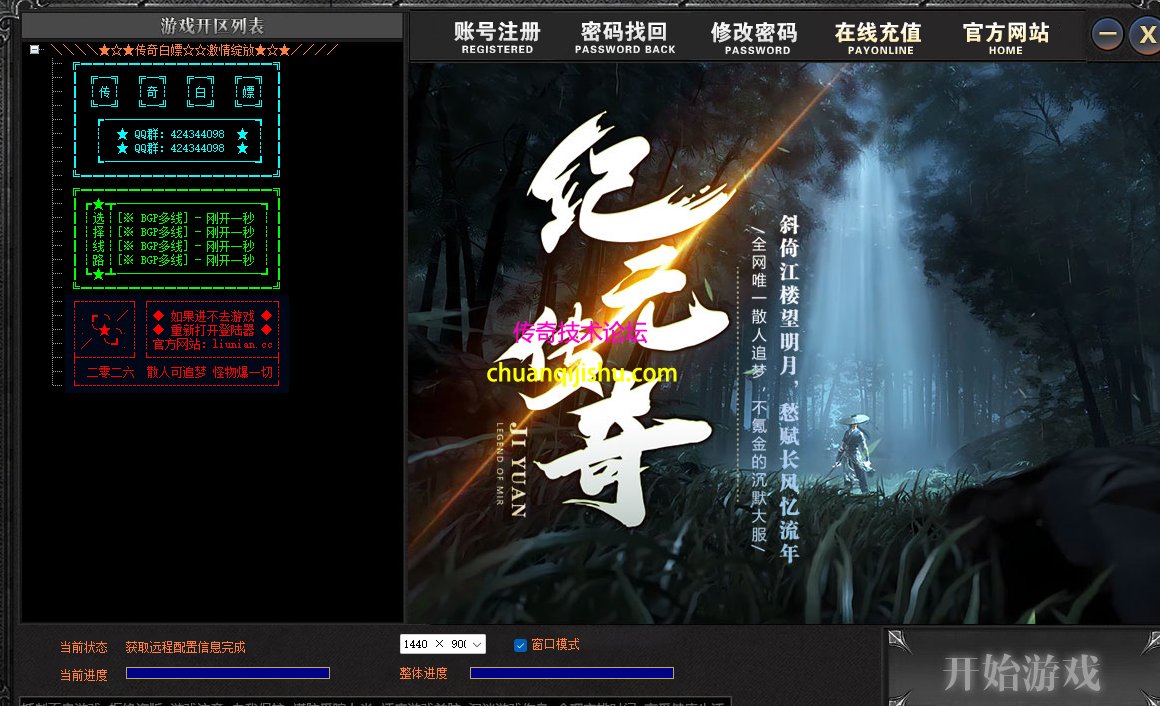
Task: Select the 白 character icon
Action: pos(199,90)
